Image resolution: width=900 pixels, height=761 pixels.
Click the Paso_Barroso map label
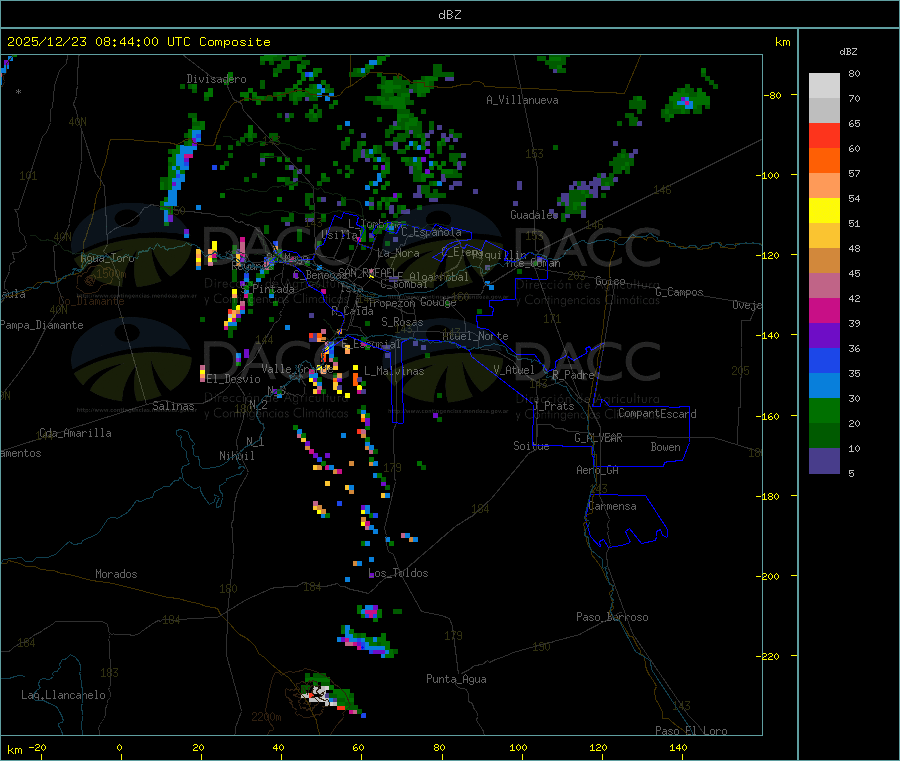point(612,618)
